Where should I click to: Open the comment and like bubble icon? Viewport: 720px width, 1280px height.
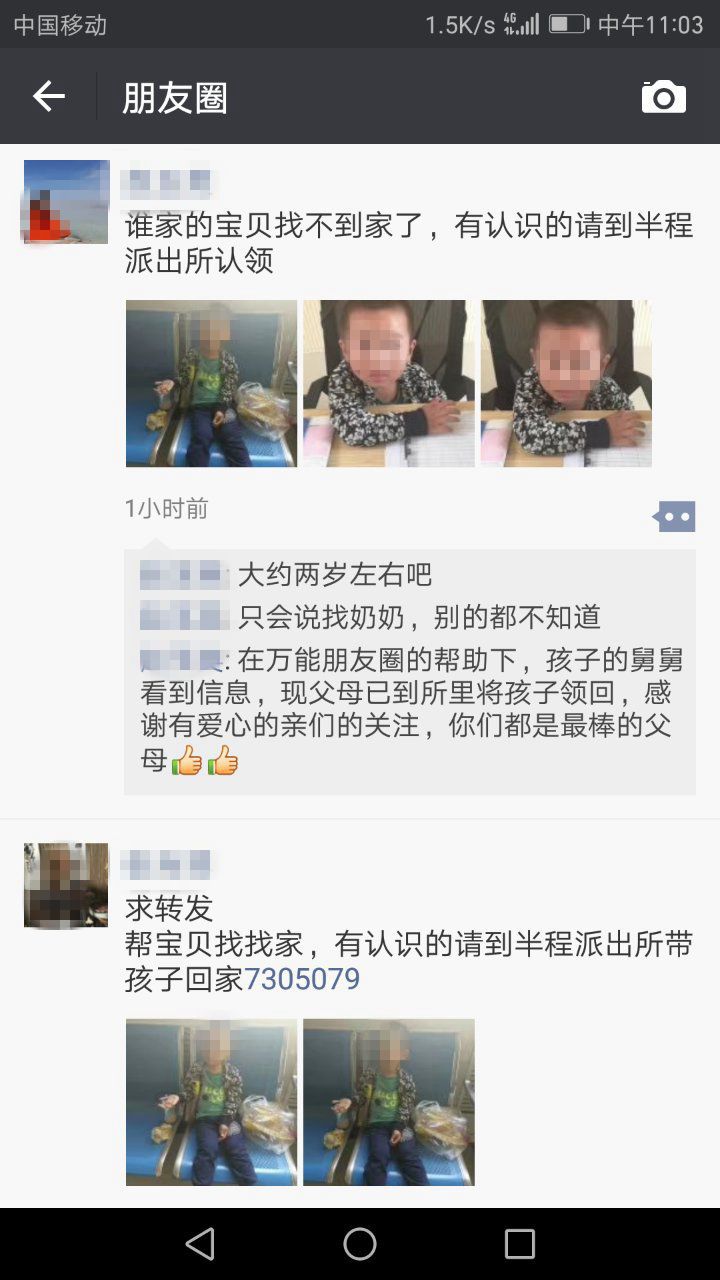point(673,517)
